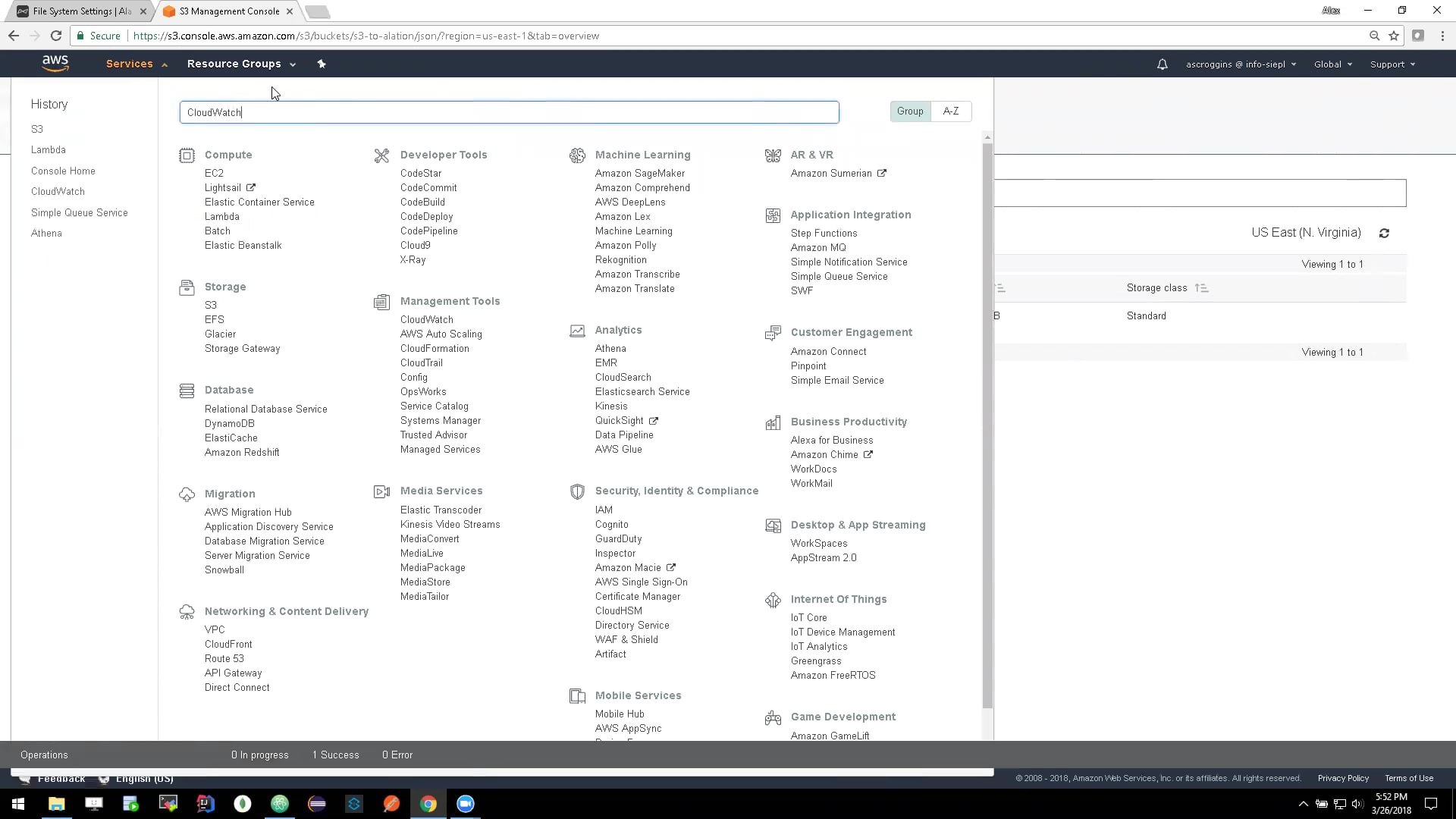Collapse the Services dropdown menu

[136, 64]
